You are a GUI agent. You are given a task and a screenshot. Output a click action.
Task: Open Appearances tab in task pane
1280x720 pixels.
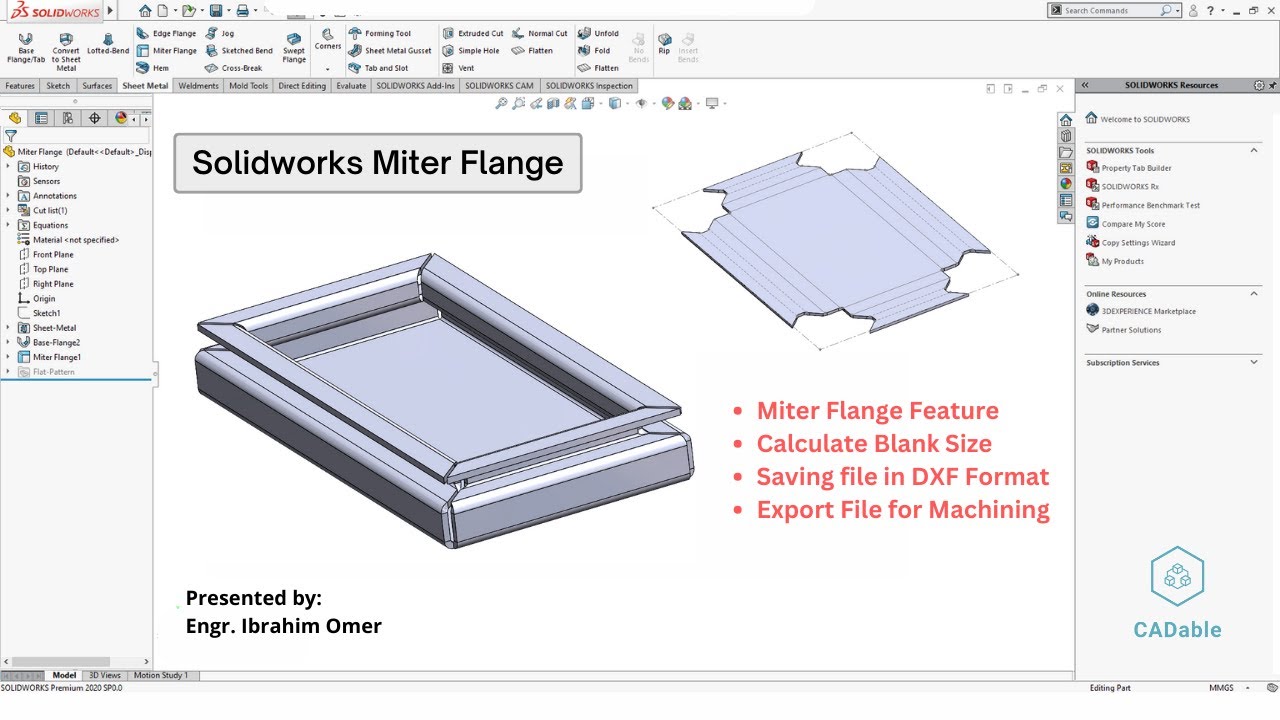click(x=1066, y=184)
